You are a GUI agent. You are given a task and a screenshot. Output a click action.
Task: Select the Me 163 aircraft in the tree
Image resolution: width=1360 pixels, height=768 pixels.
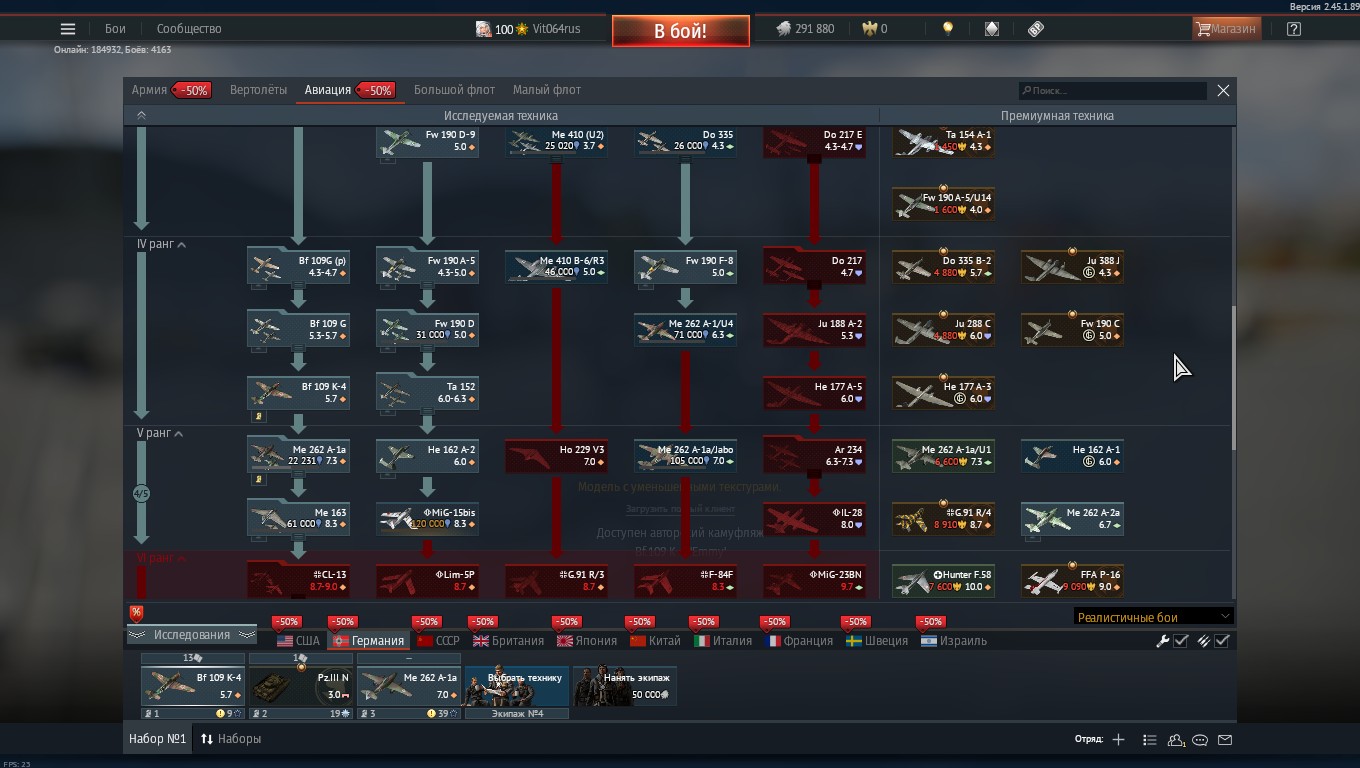(298, 518)
